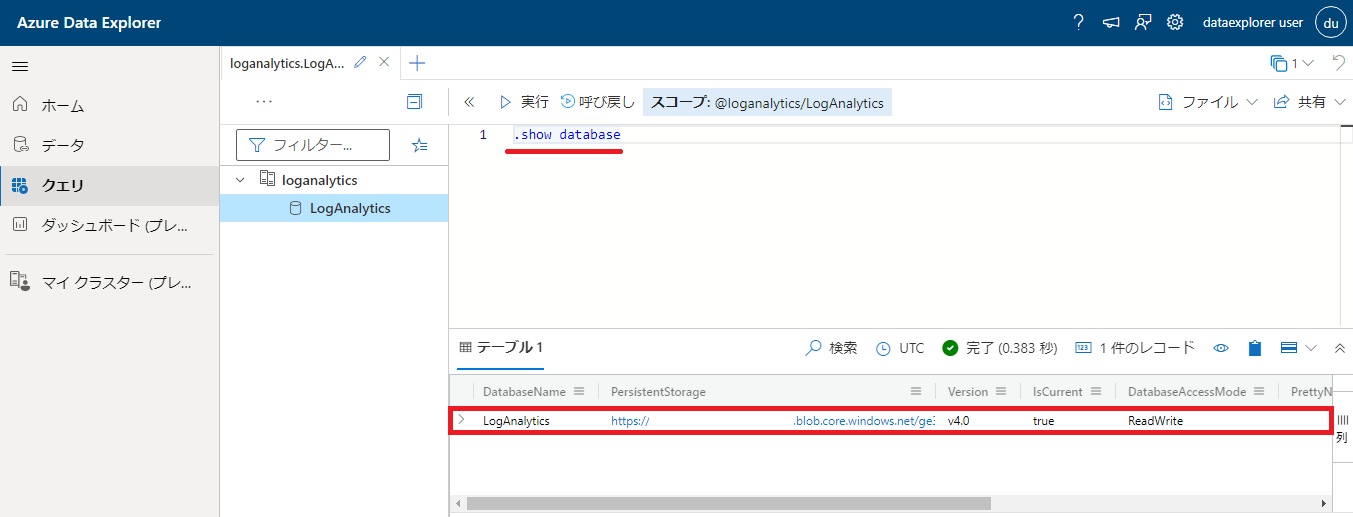Open the ファイル dropdown
This screenshot has width=1353, height=517.
pyautogui.click(x=1209, y=102)
